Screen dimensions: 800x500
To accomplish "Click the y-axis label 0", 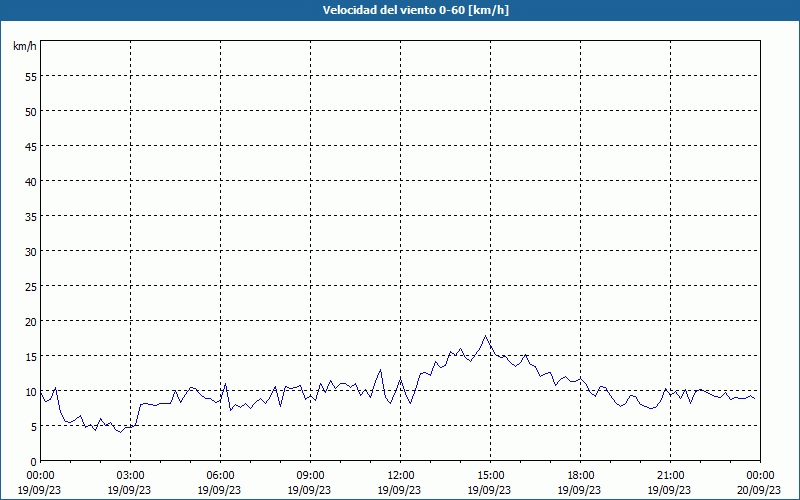I will (34, 462).
